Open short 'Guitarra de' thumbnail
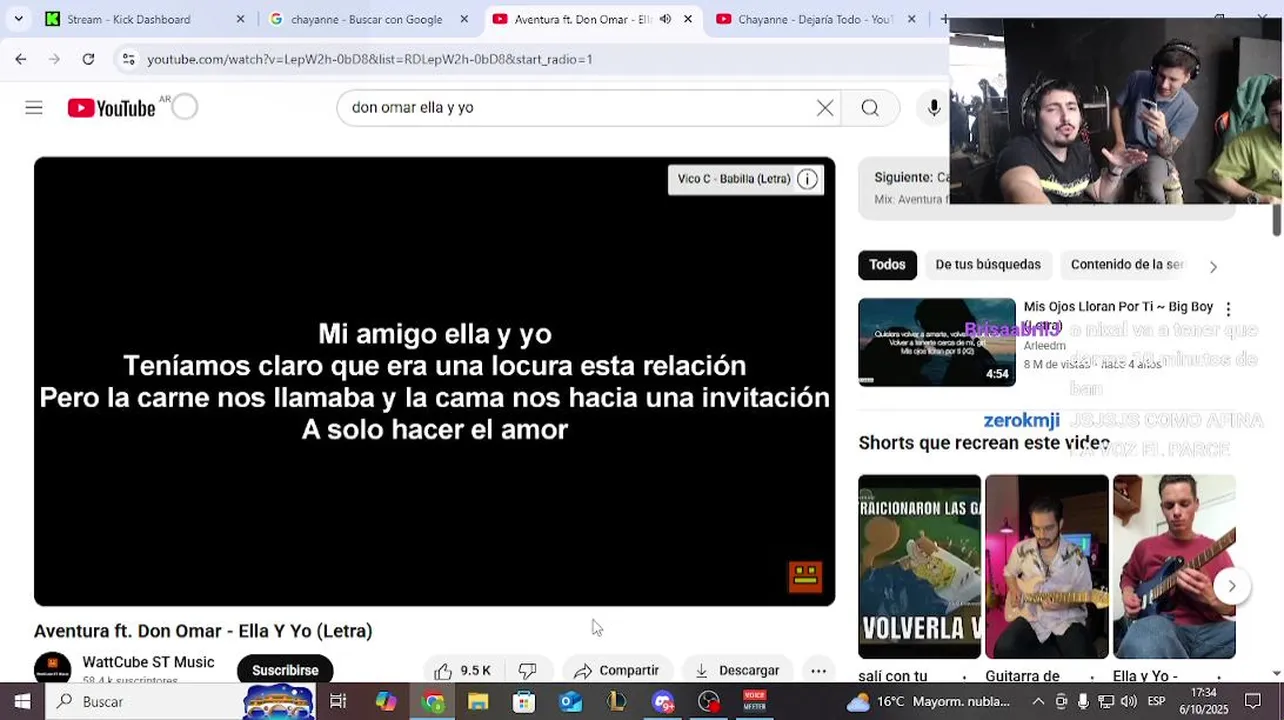 tap(1047, 566)
